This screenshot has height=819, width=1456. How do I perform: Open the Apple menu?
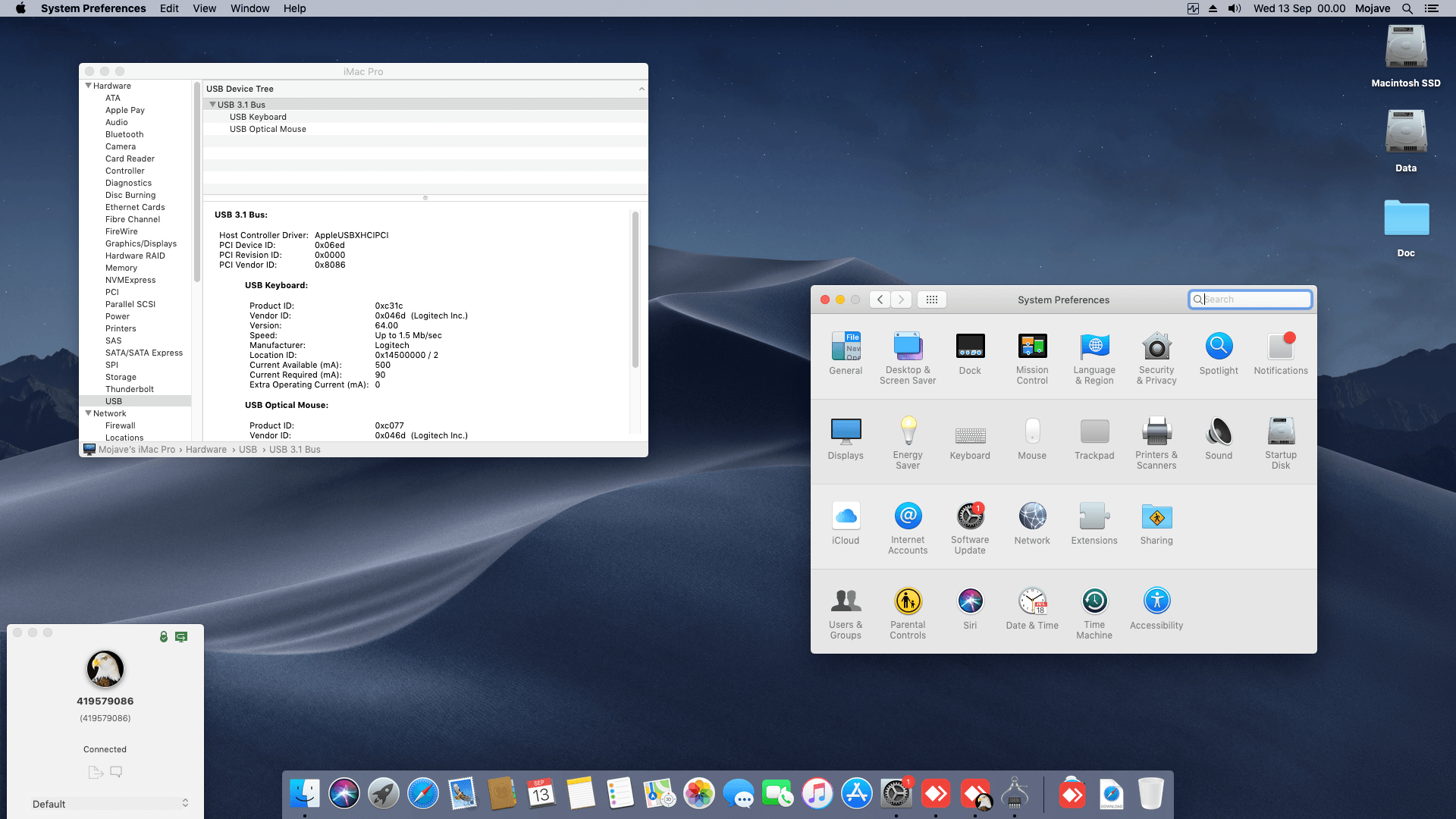(20, 8)
